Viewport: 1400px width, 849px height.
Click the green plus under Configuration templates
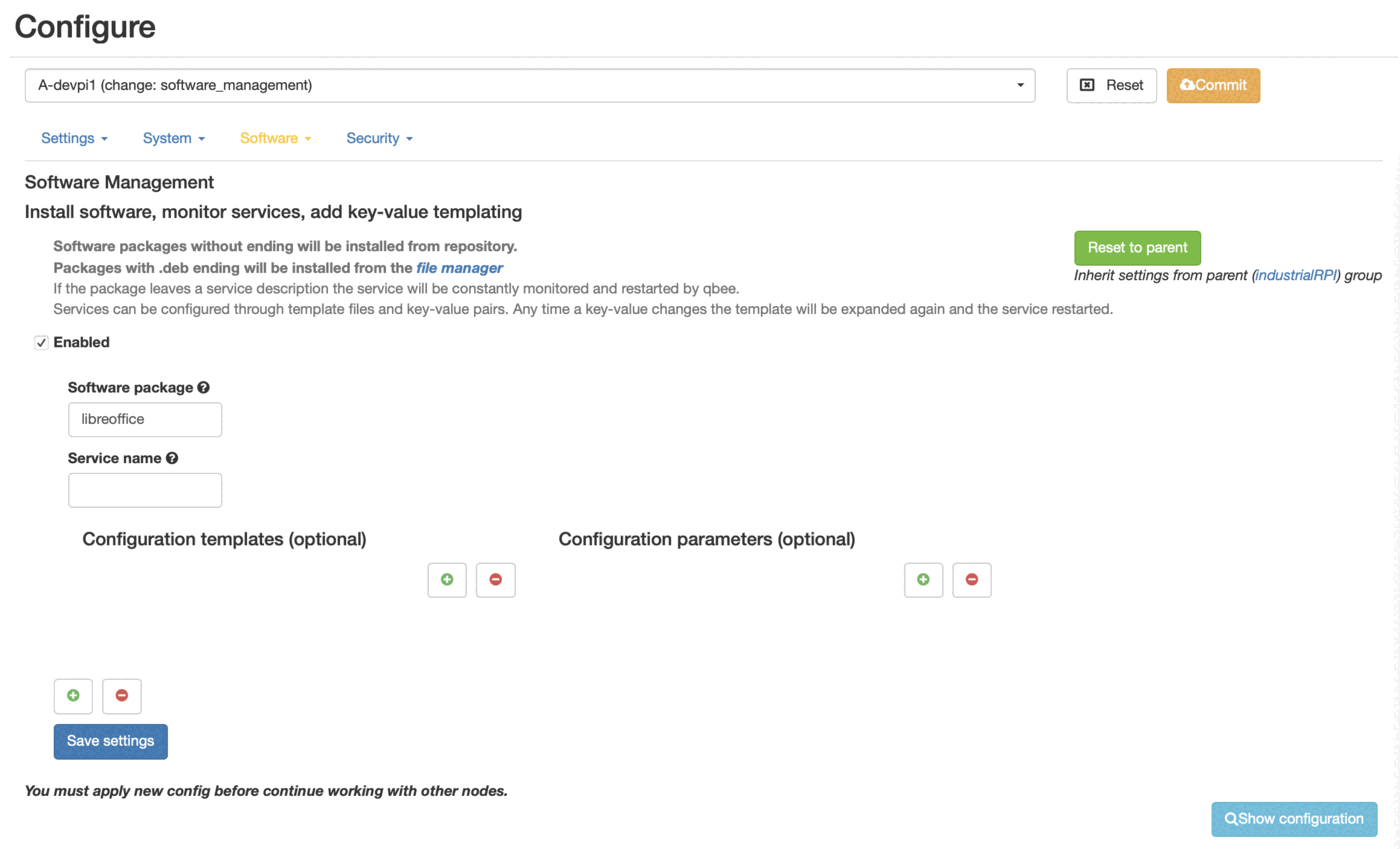pyautogui.click(x=447, y=580)
